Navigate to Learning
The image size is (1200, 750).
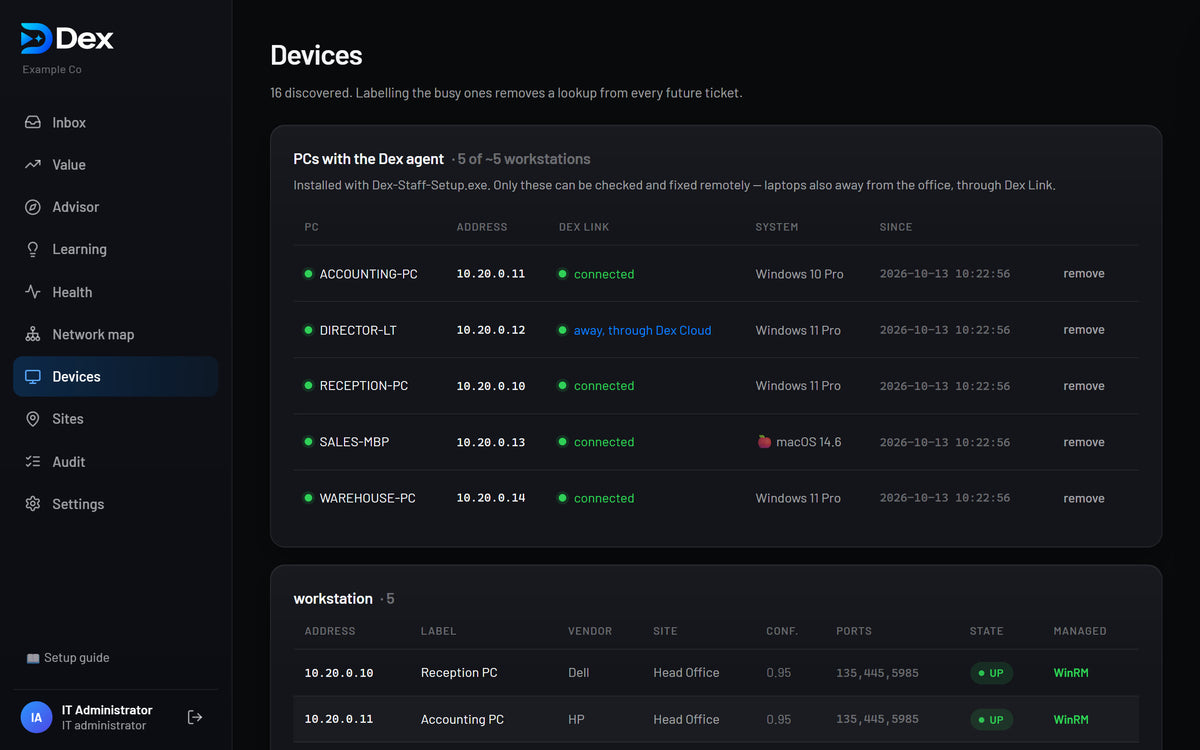pyautogui.click(x=115, y=249)
